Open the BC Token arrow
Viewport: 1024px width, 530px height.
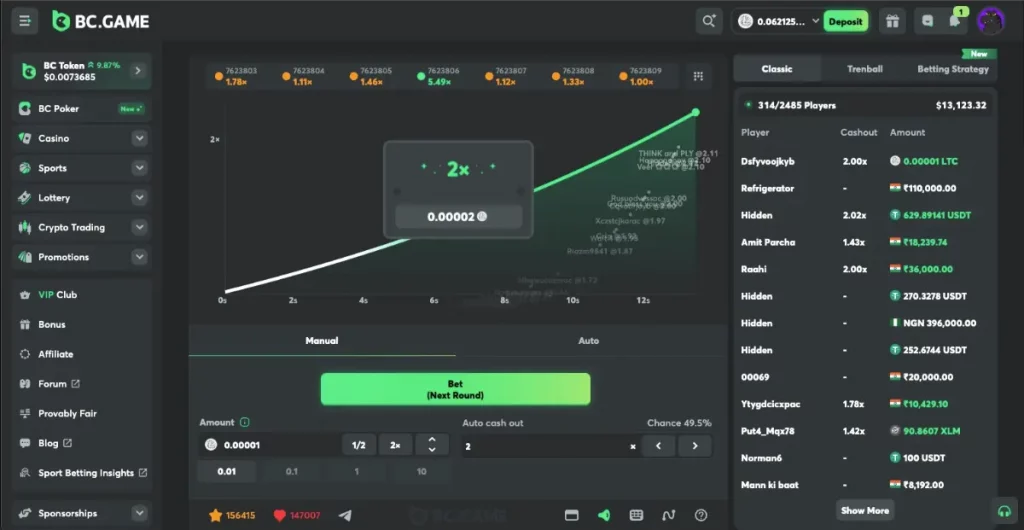tap(138, 70)
